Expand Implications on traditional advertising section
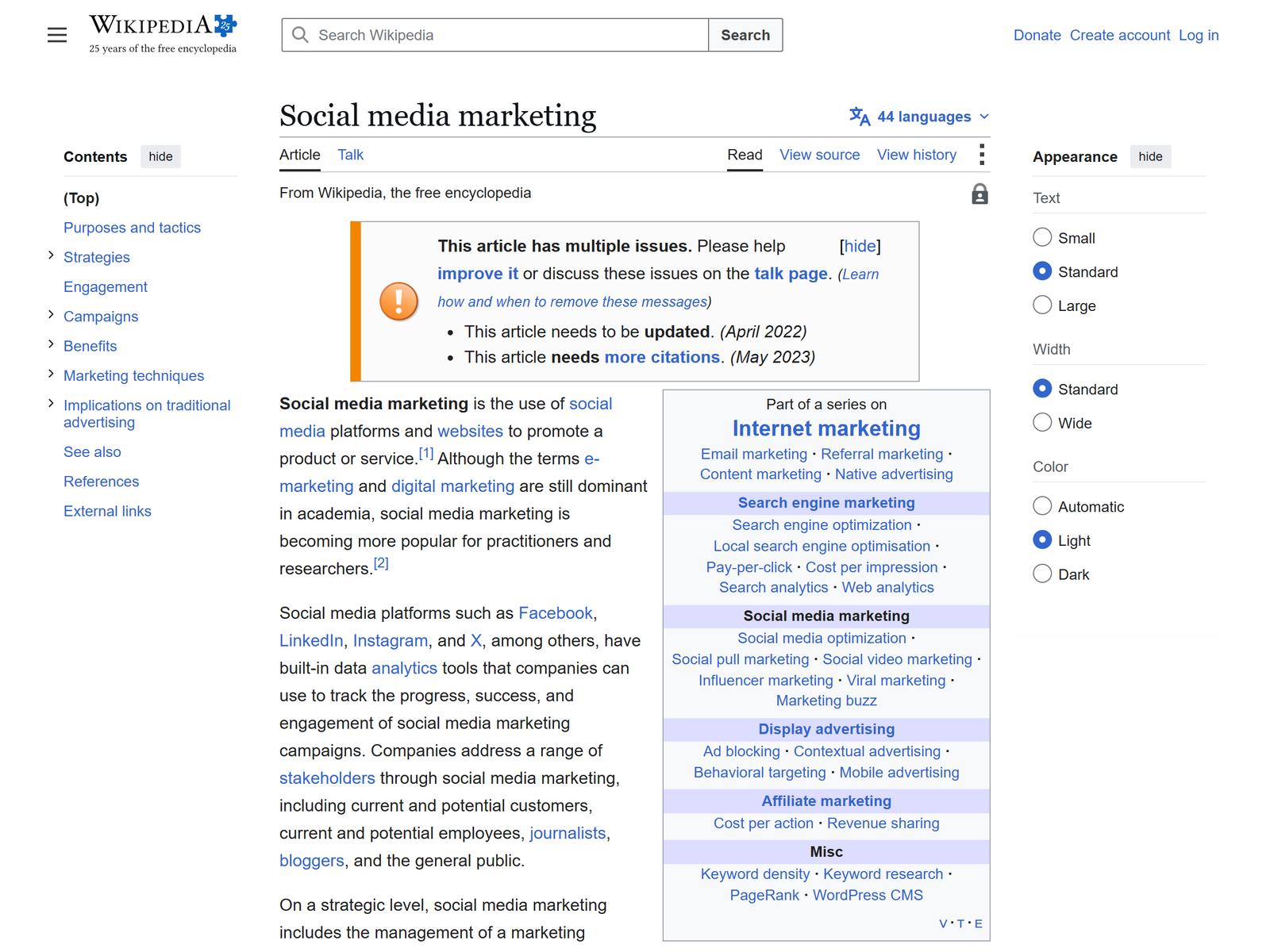1270x952 pixels. (51, 404)
